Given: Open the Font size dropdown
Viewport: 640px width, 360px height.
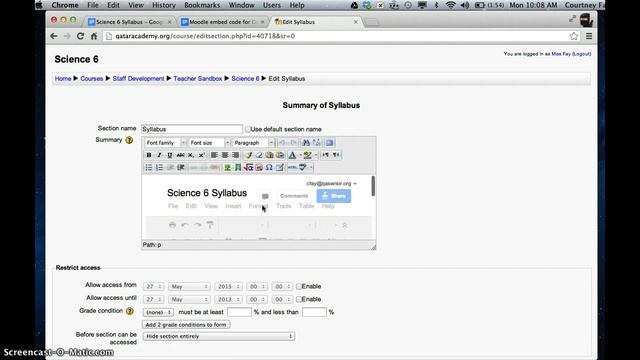Looking at the screenshot, I should point(209,142).
